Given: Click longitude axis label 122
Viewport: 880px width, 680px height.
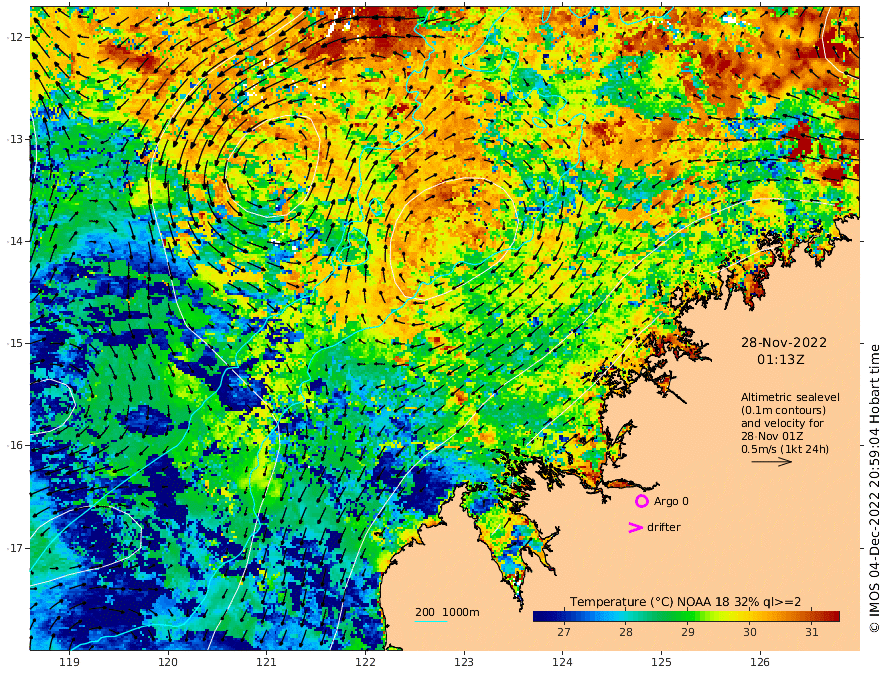Looking at the screenshot, I should (365, 662).
